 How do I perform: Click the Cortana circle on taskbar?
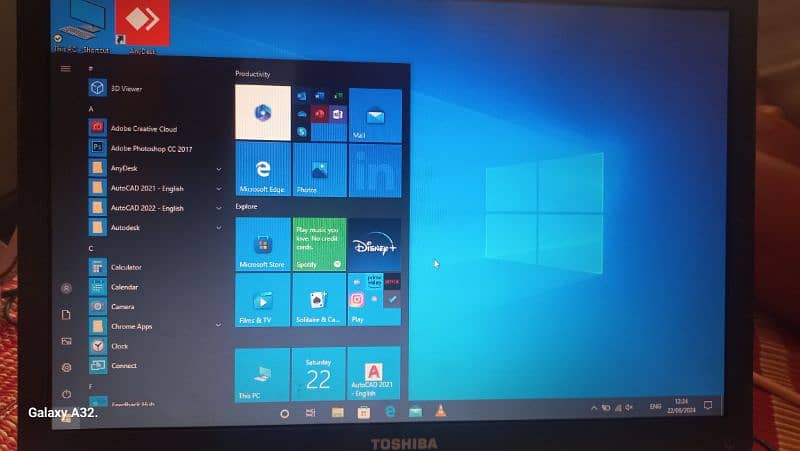(x=285, y=414)
